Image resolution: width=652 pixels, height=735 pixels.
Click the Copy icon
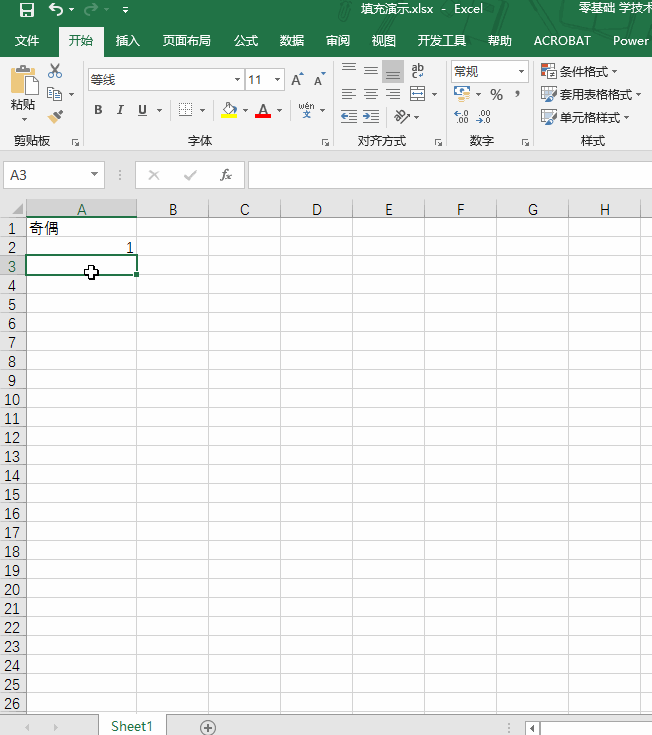54,94
